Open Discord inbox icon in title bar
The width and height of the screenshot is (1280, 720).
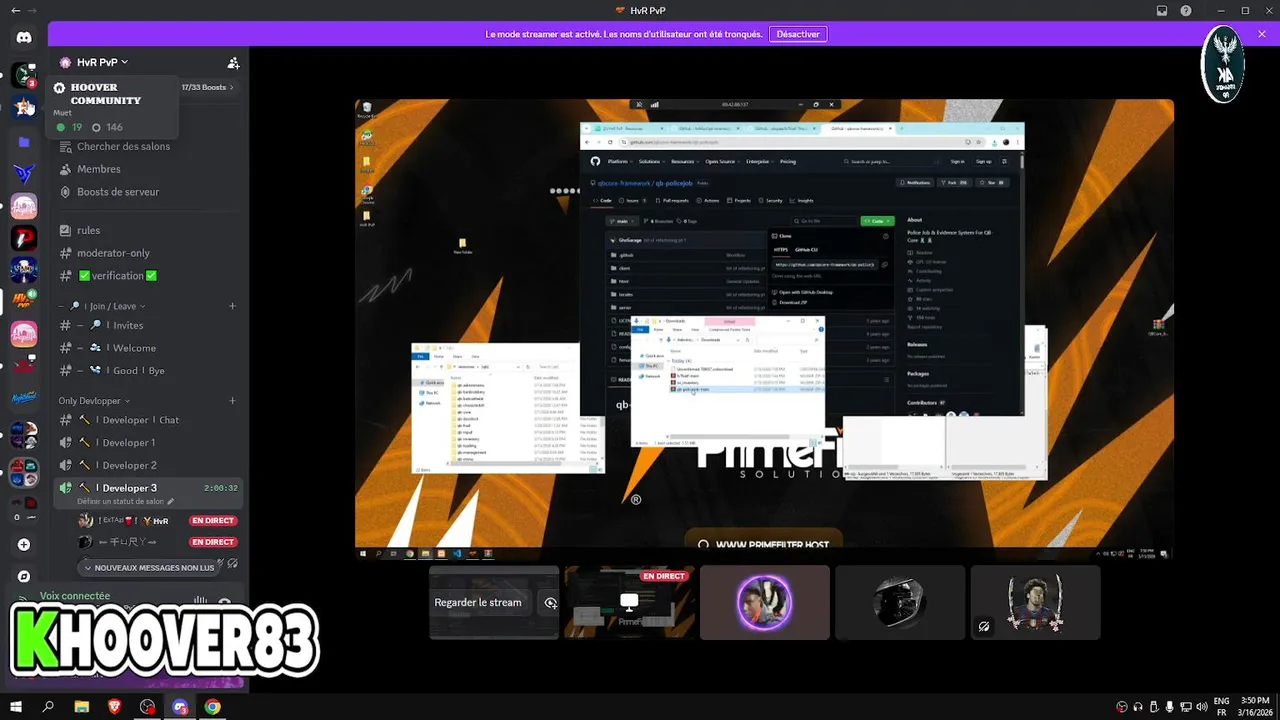pyautogui.click(x=1162, y=10)
